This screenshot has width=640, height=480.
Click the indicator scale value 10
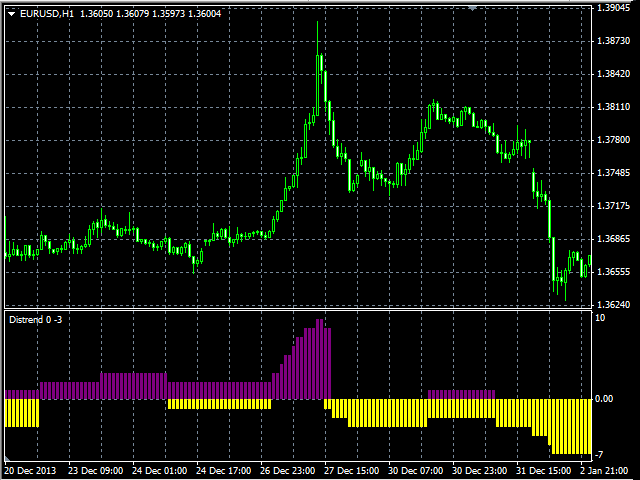point(600,318)
